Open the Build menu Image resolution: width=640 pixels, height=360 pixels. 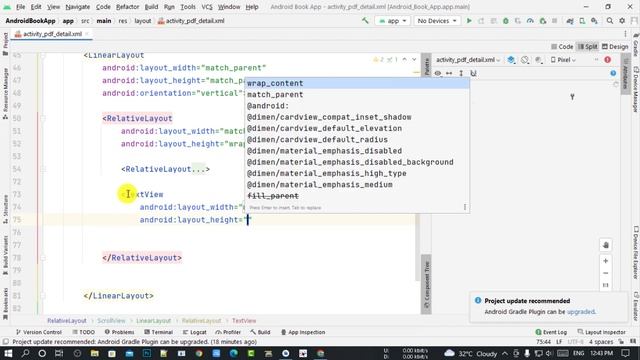pyautogui.click(x=151, y=7)
